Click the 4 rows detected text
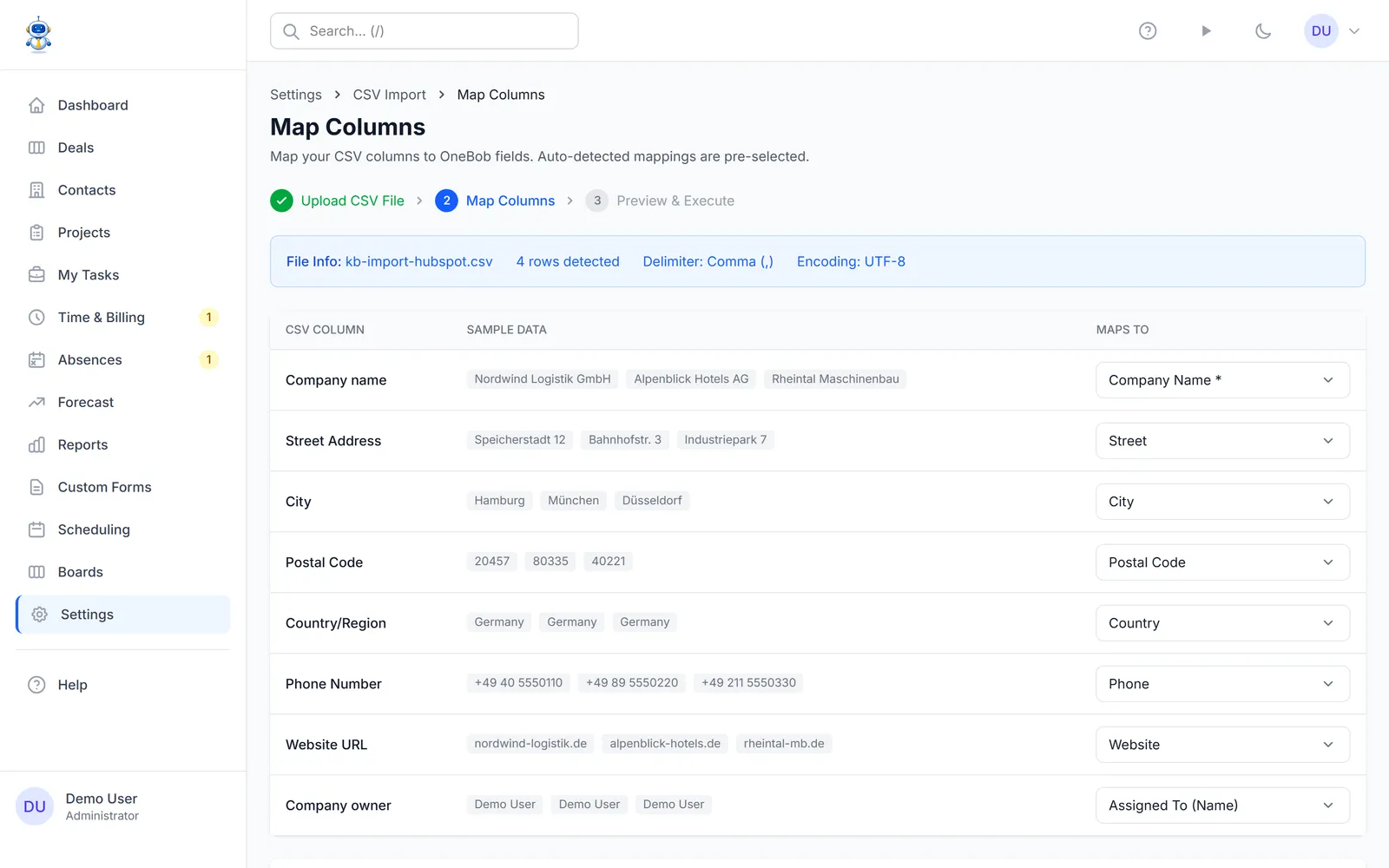Screen dimensions: 1389x868 point(568,261)
